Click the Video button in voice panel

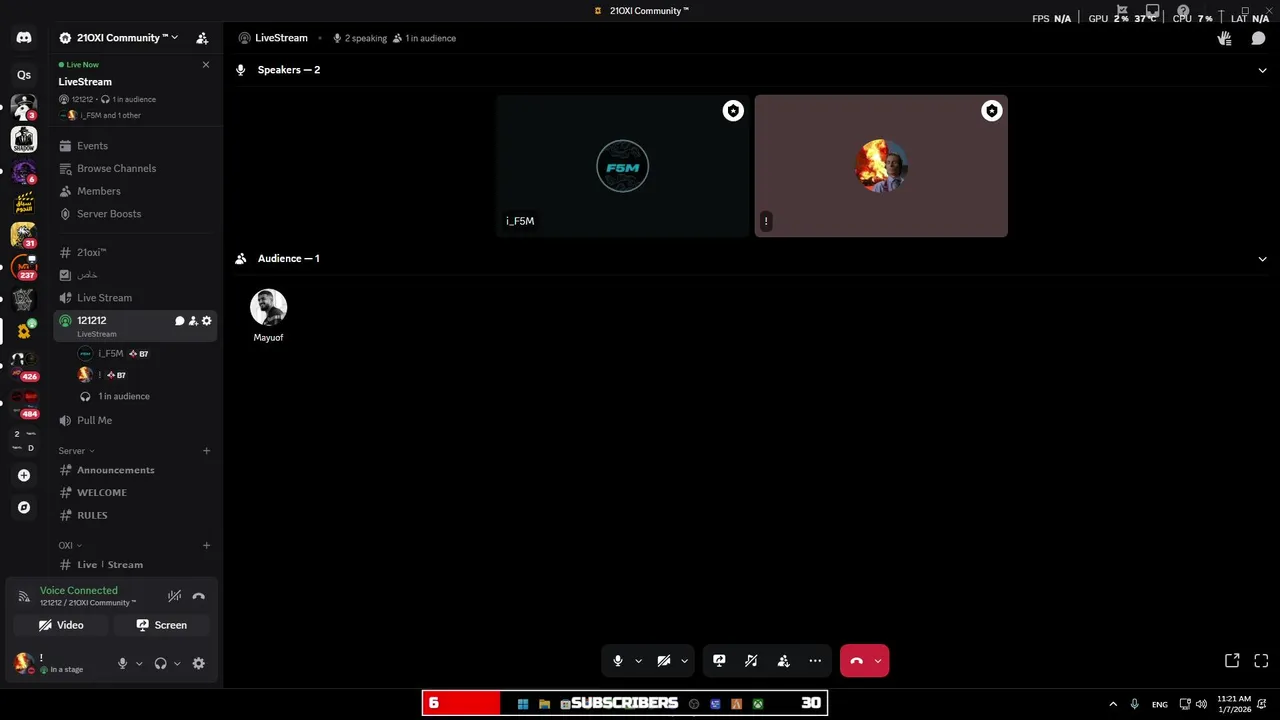click(x=61, y=625)
